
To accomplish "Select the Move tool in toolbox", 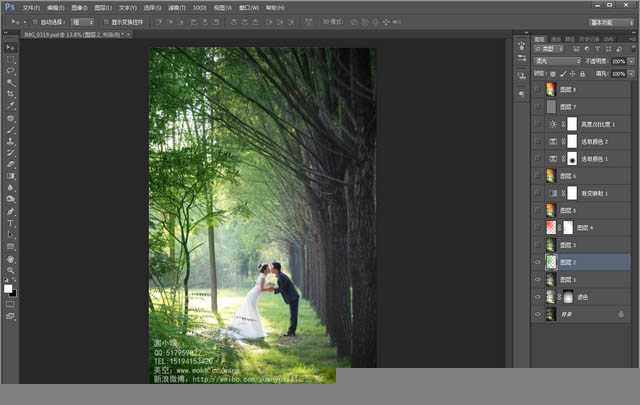I will coord(10,48).
